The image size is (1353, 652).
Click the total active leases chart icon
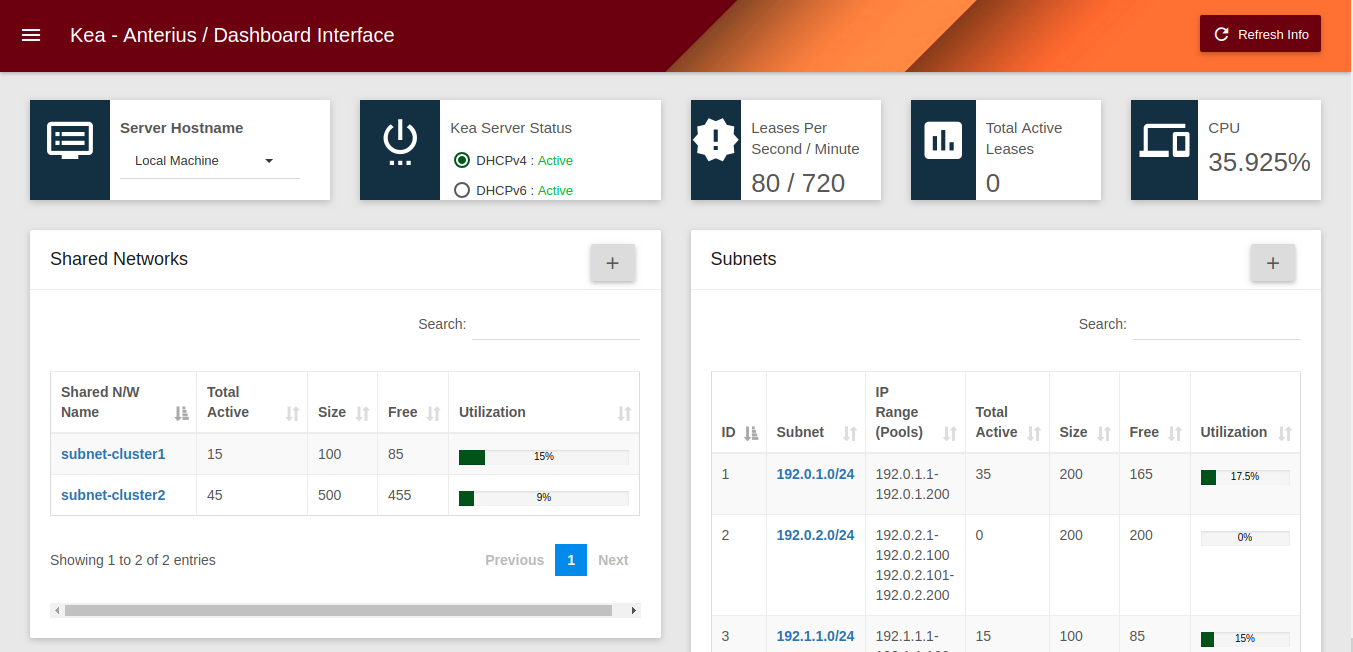coord(942,140)
